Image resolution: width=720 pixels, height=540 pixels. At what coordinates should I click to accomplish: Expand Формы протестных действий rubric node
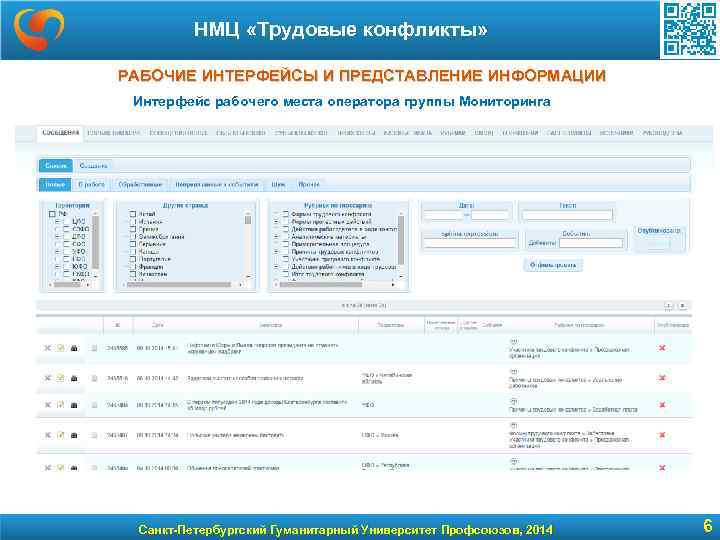(276, 221)
